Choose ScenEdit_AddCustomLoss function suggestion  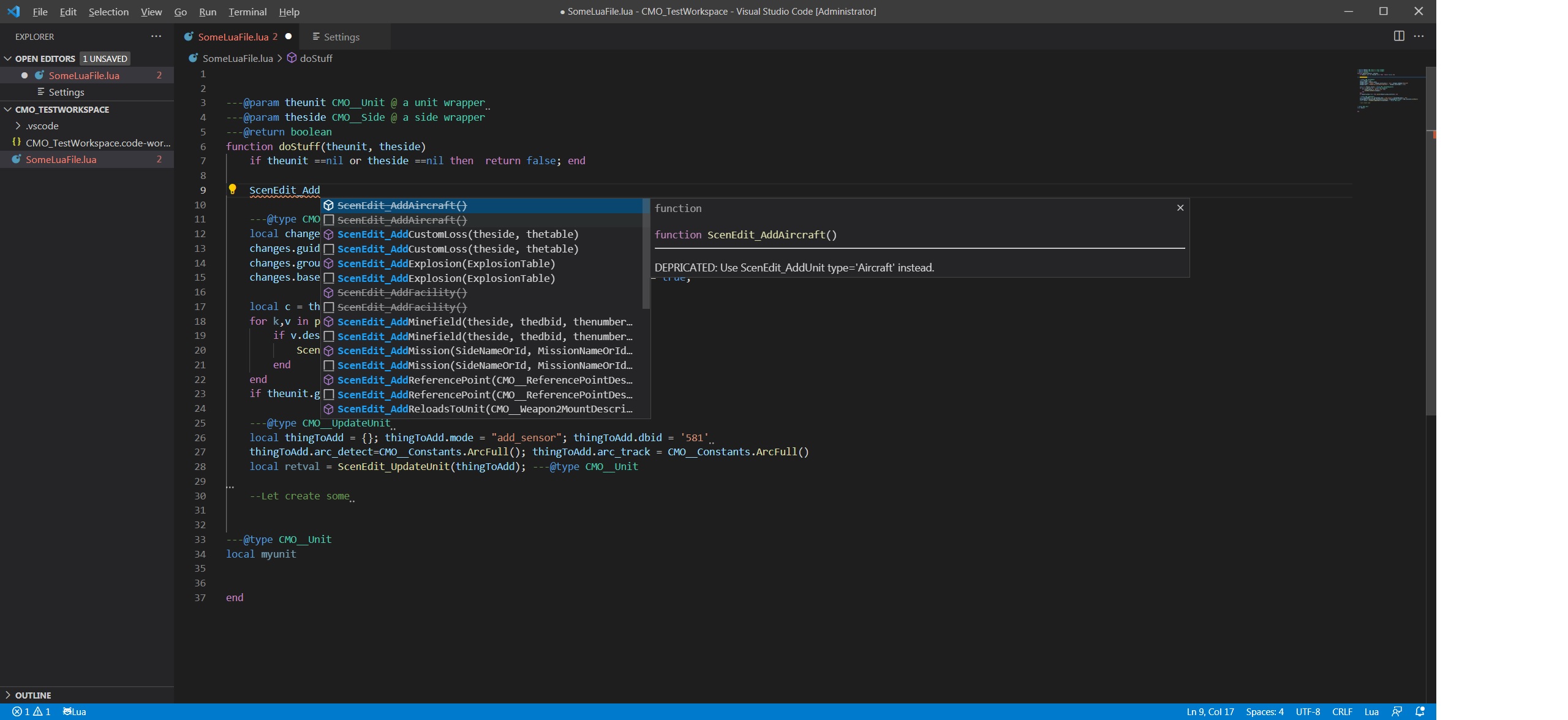pos(481,234)
